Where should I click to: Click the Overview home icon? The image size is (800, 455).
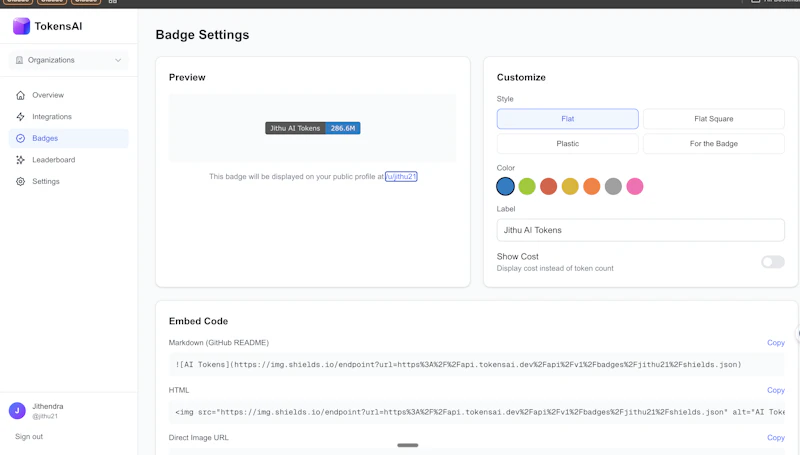(x=20, y=95)
